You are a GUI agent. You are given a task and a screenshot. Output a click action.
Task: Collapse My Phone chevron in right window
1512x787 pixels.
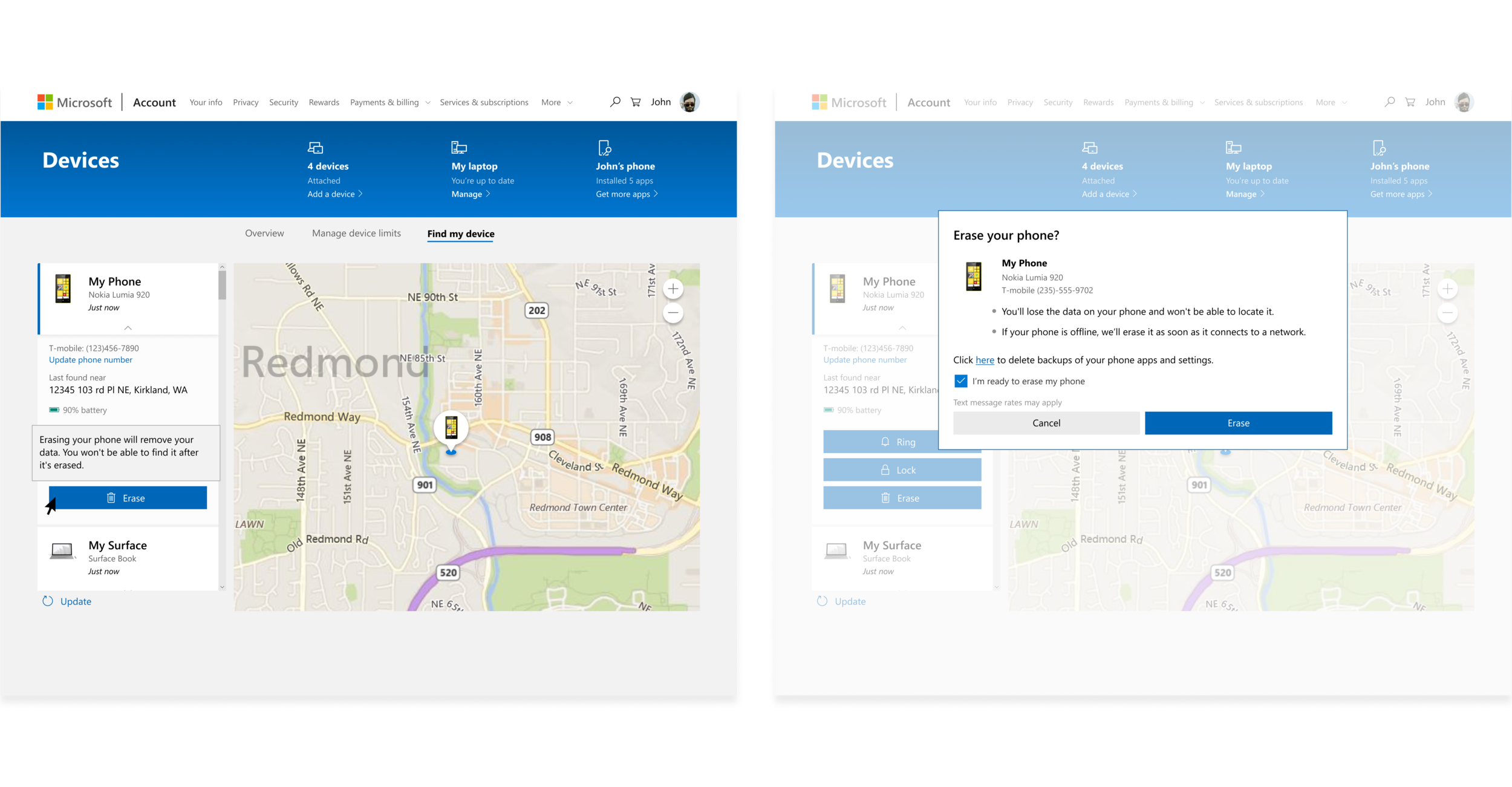coord(902,328)
